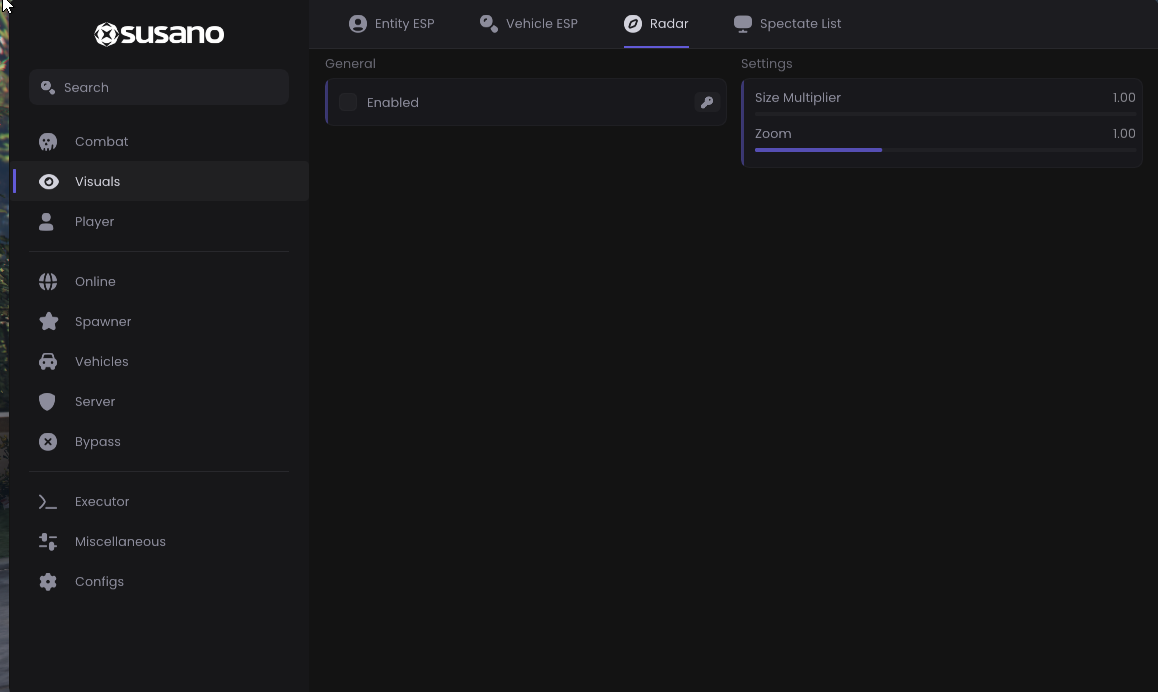Open the Executor terminal prompt icon
The width and height of the screenshot is (1158, 692).
coord(47,502)
